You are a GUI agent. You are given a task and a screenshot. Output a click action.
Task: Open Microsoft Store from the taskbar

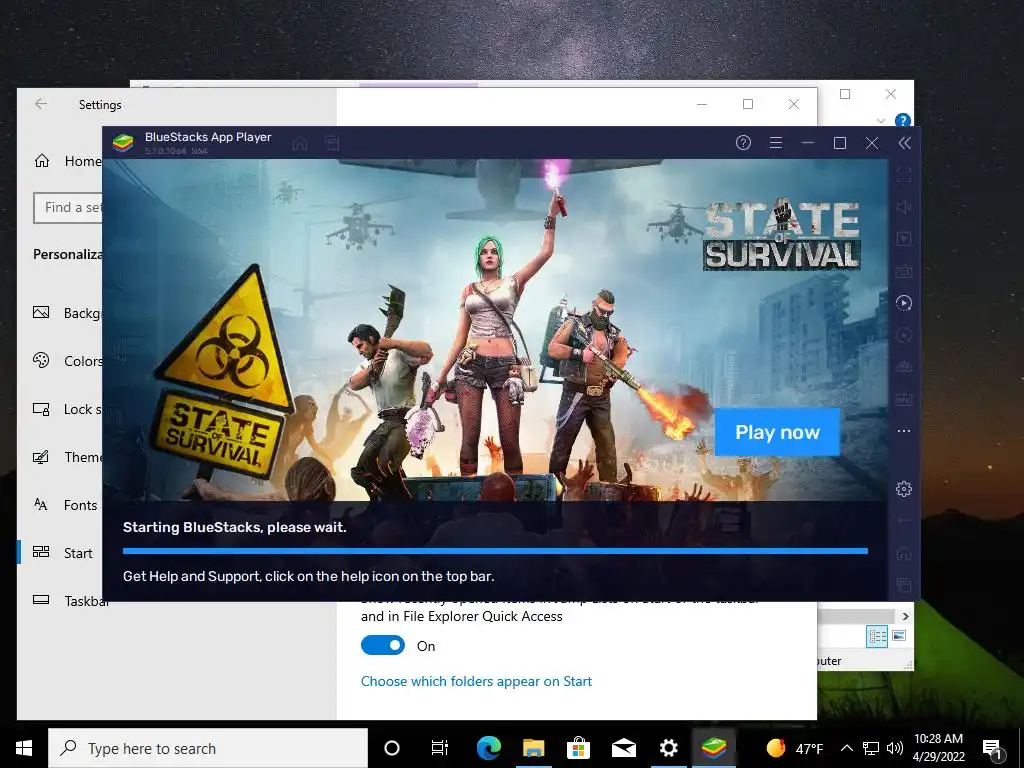click(x=578, y=748)
